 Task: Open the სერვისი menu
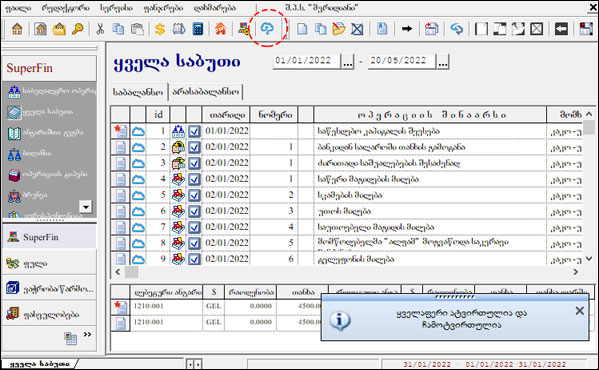click(x=117, y=8)
